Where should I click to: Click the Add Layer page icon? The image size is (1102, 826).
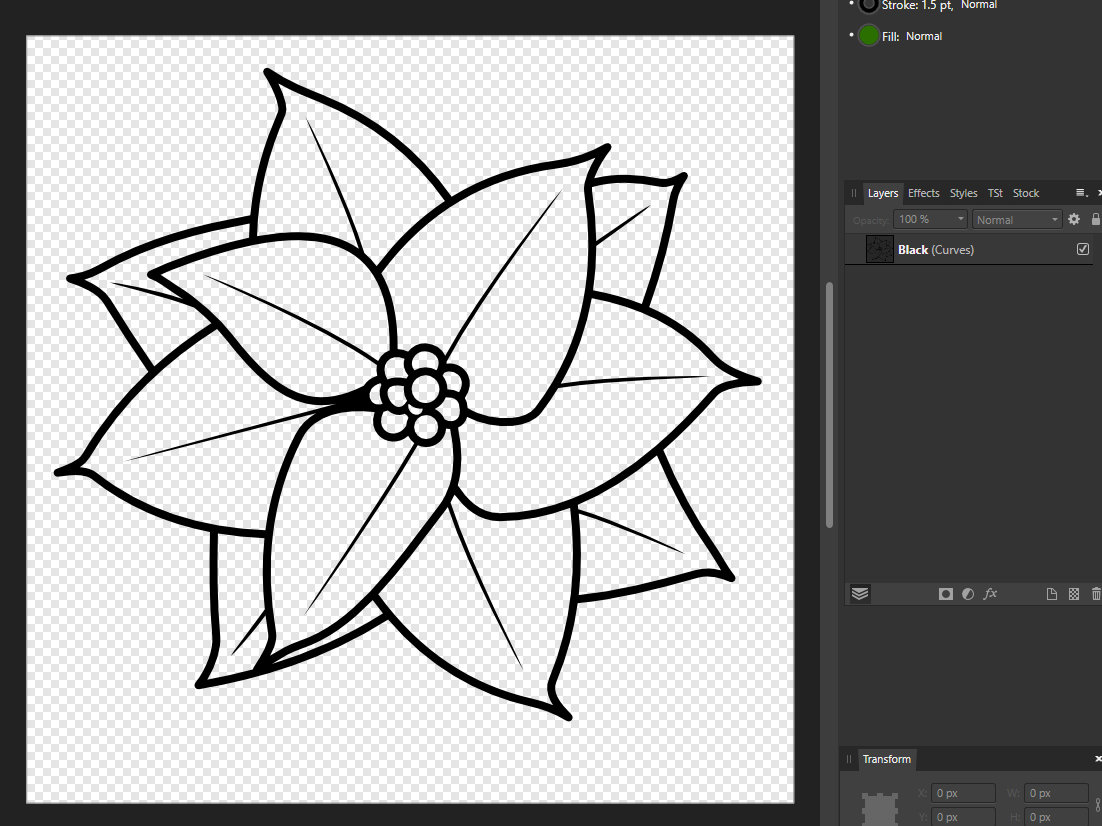[x=1051, y=594]
